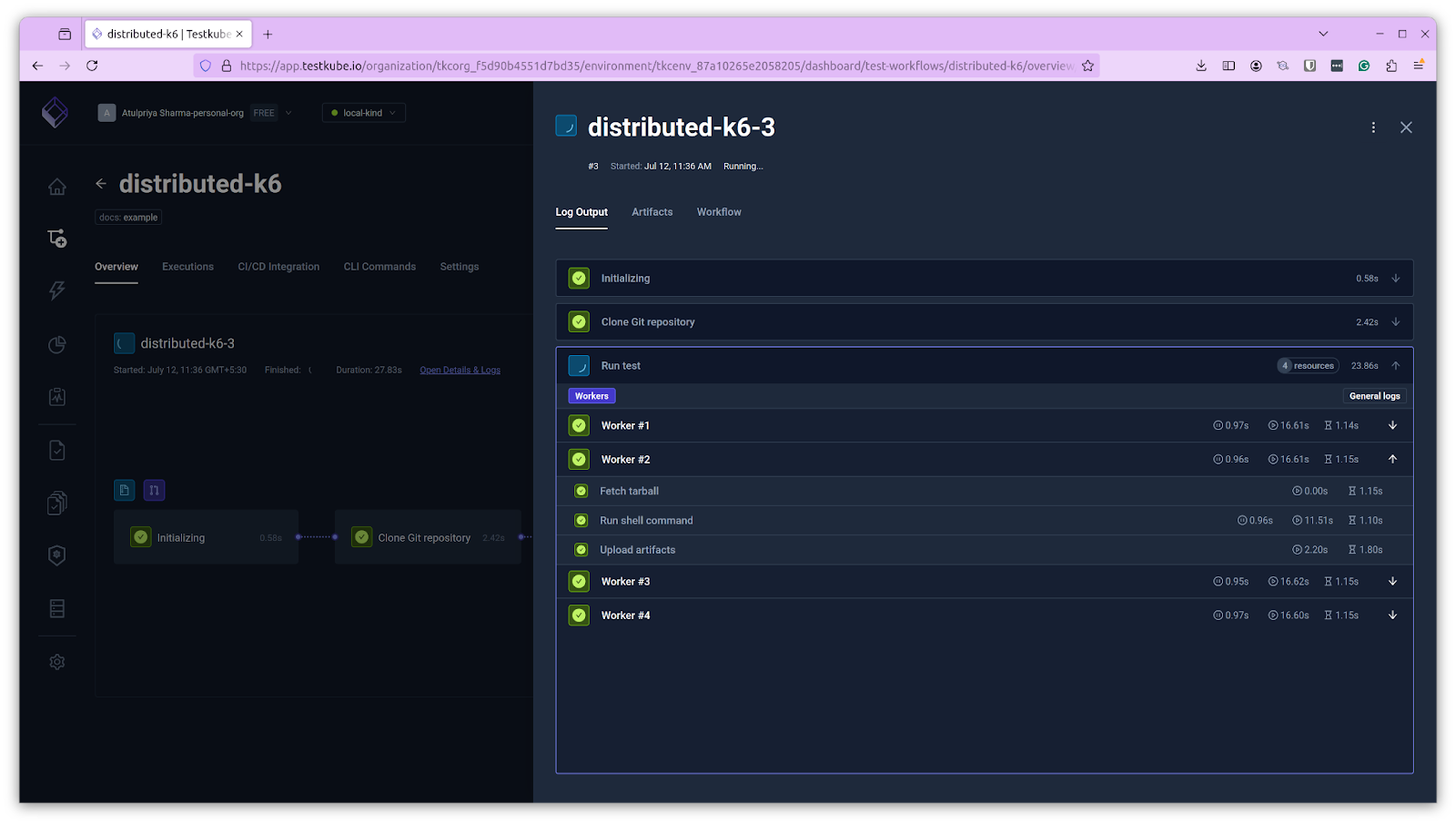Expand Worker #4 details
Viewport: 1456px width, 824px height.
tap(1392, 615)
